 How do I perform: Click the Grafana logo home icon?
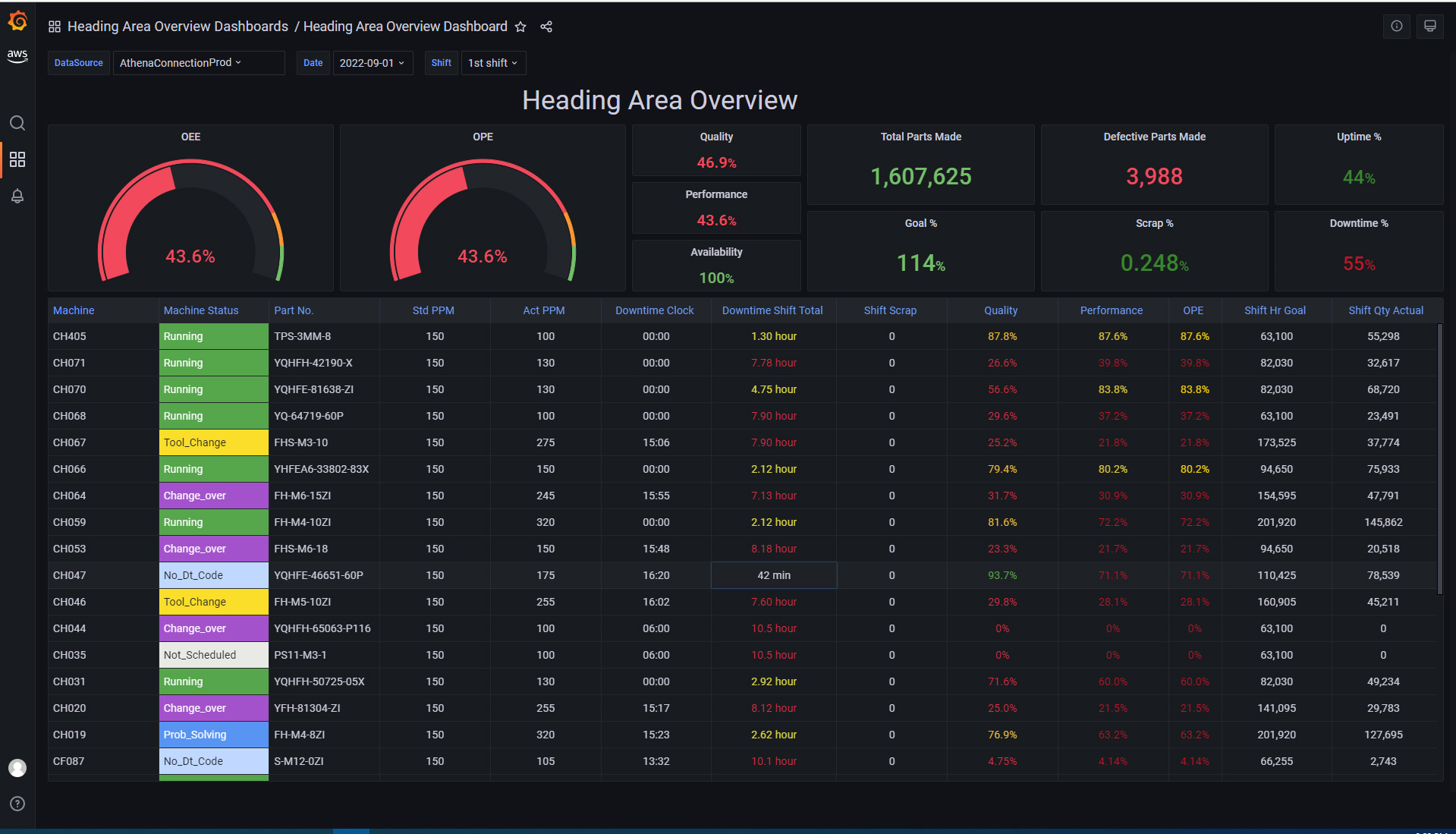pyautogui.click(x=17, y=21)
